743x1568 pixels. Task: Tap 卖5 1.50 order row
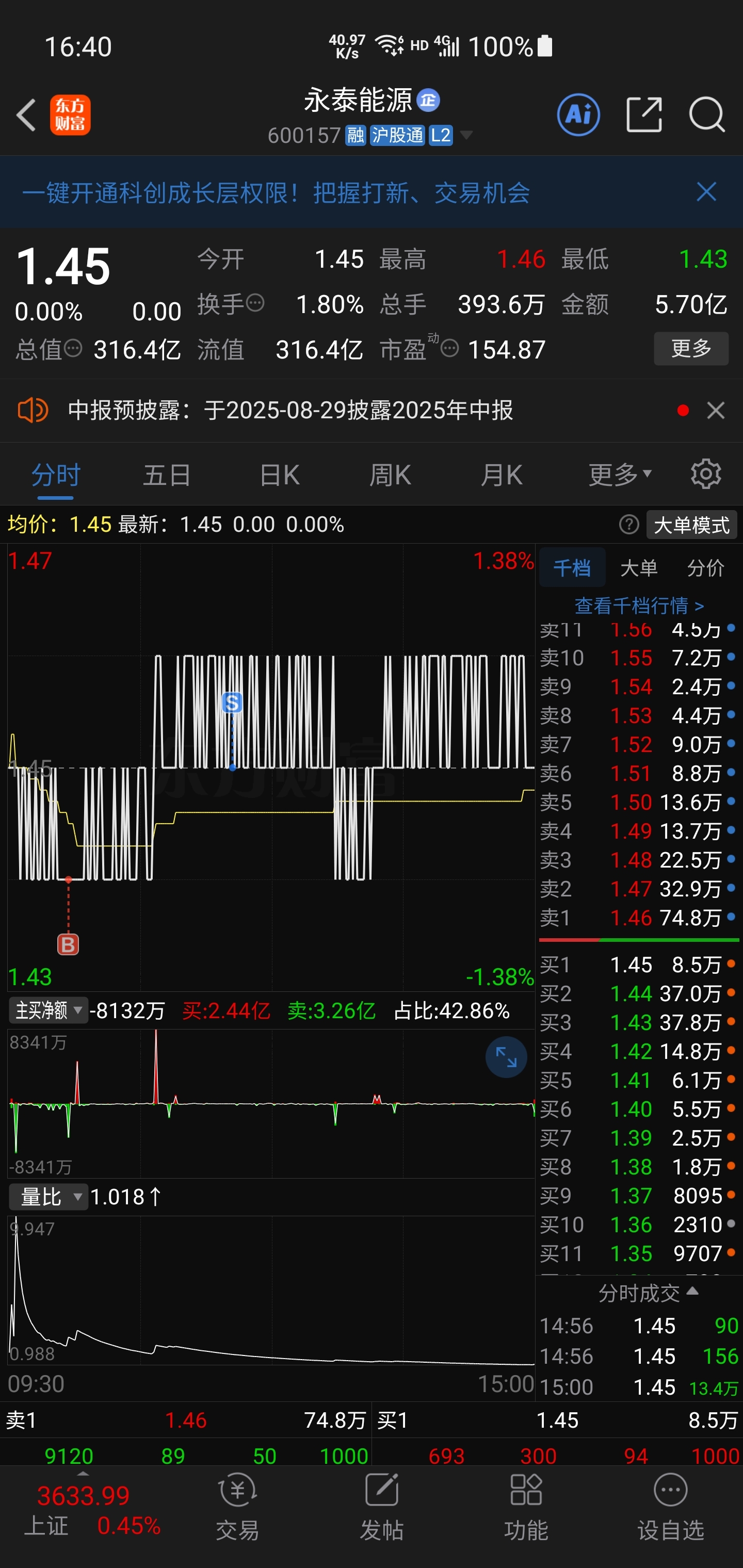(x=638, y=802)
